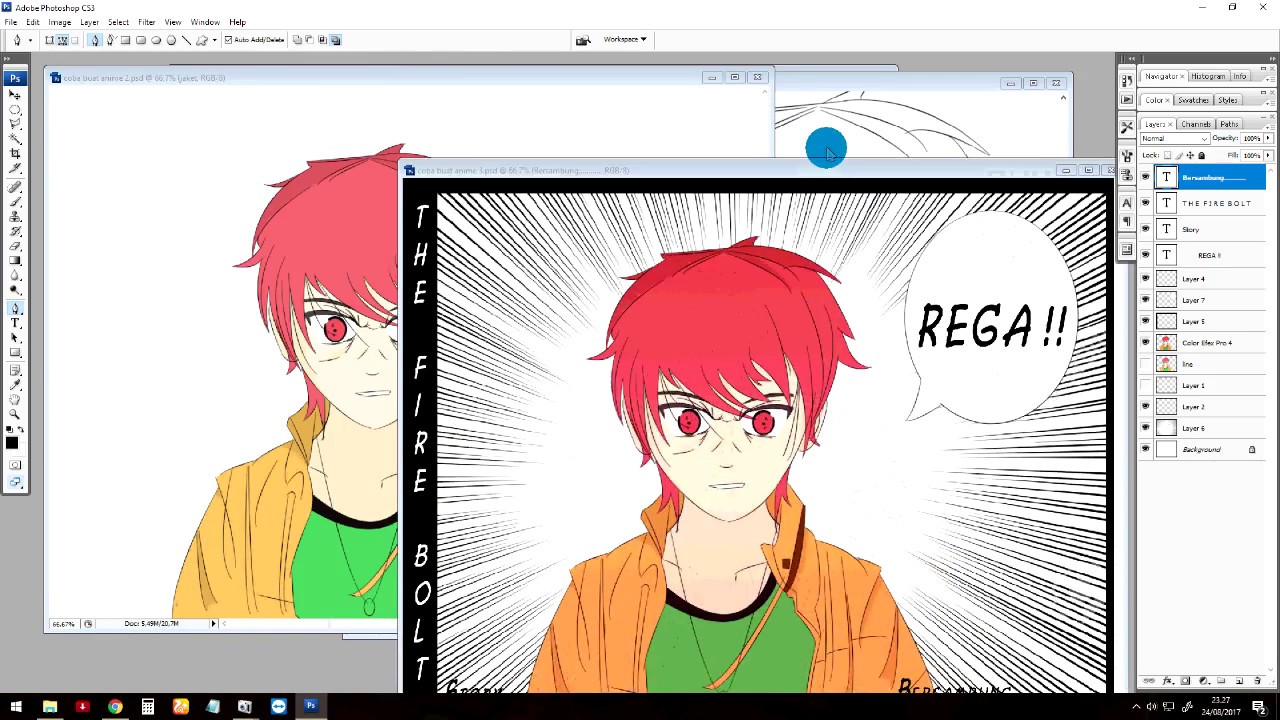Click Add Layer Mask icon
Image resolution: width=1280 pixels, height=720 pixels.
1185,681
